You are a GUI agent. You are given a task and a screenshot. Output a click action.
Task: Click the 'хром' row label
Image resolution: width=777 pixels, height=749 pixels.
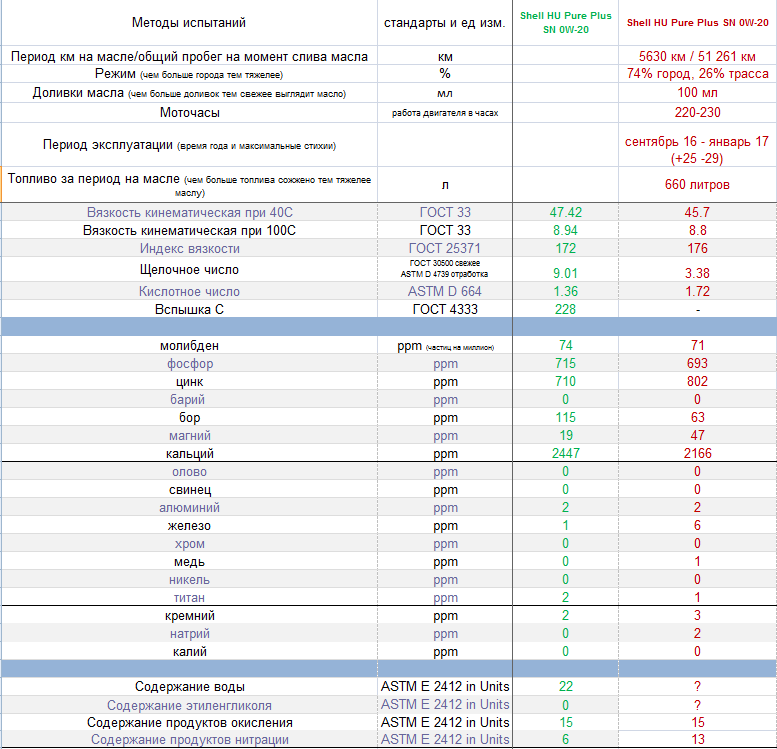pyautogui.click(x=189, y=544)
